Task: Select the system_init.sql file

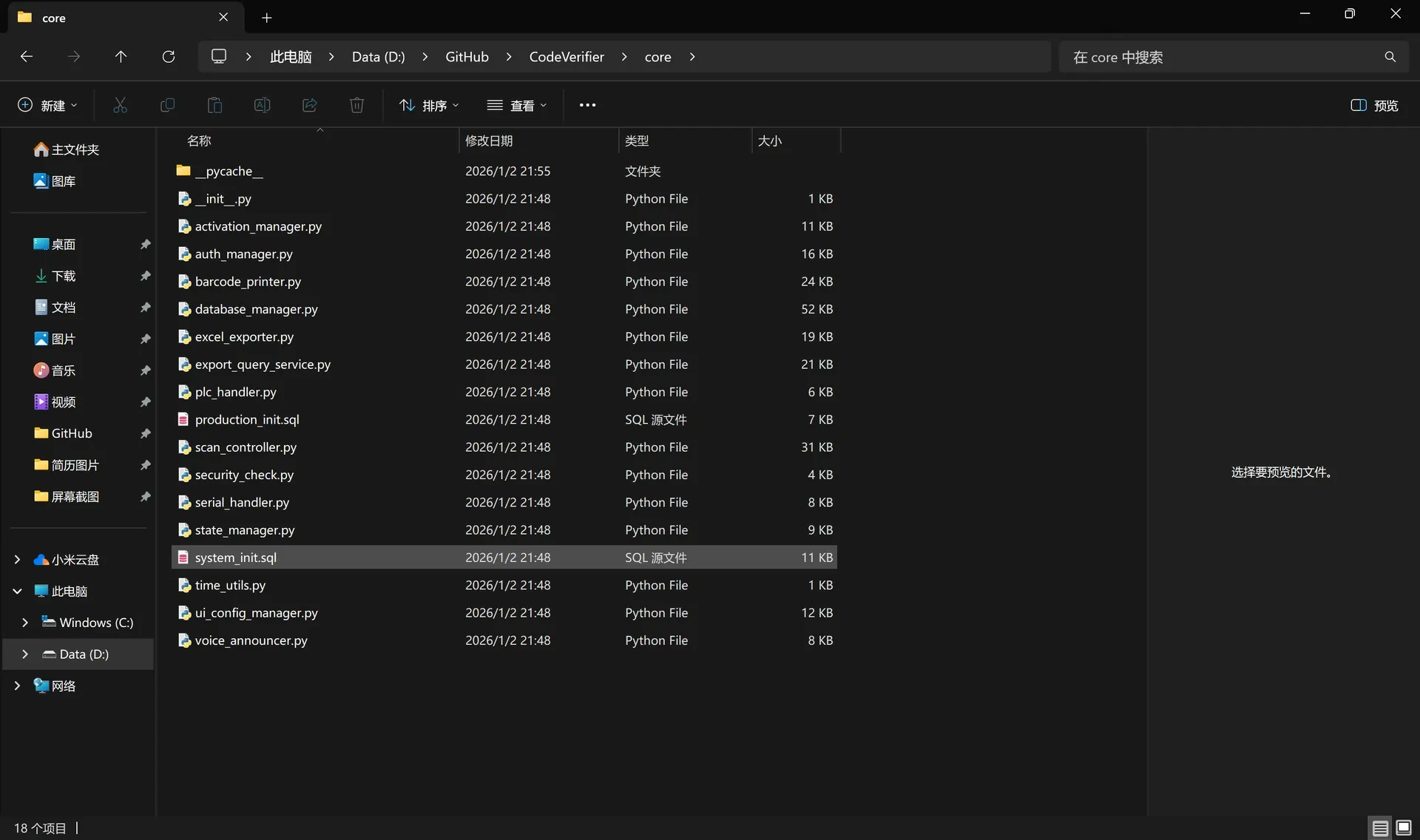Action: [504, 558]
